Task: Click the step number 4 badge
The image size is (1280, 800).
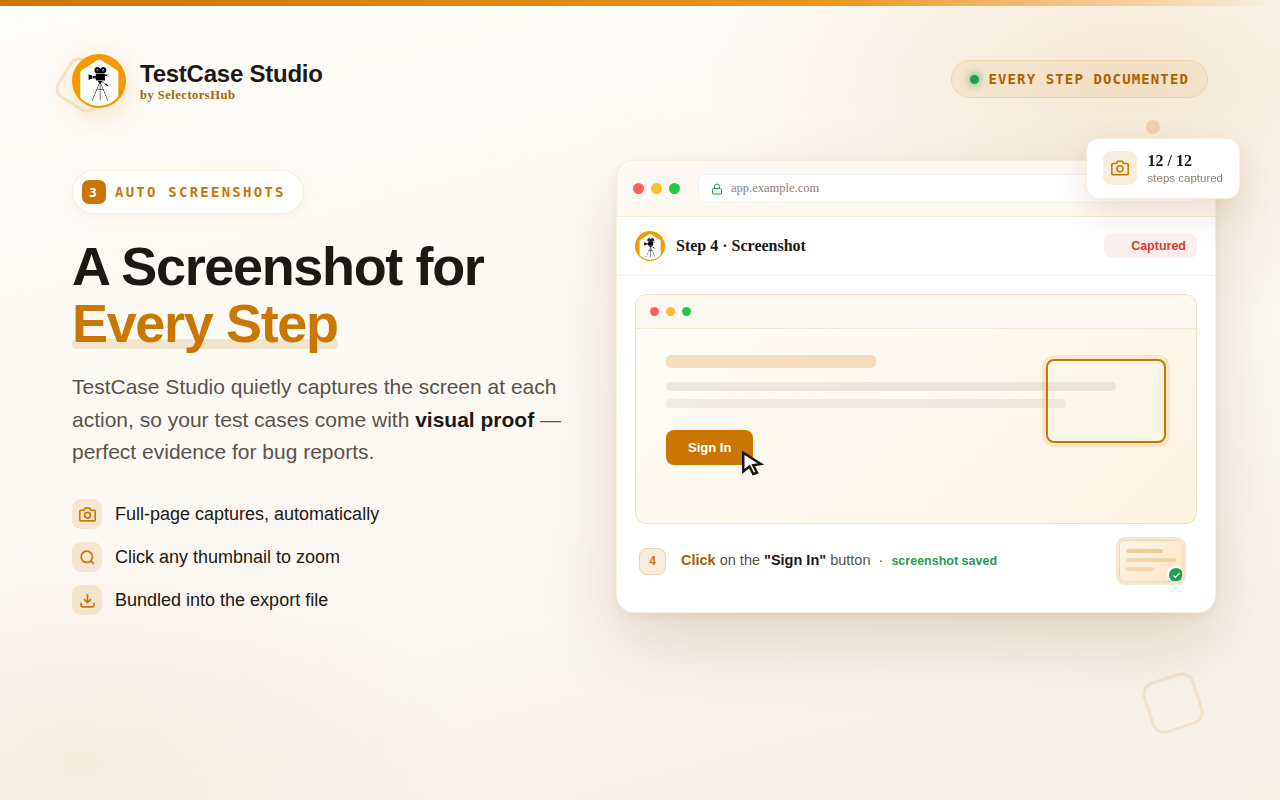Action: 652,561
